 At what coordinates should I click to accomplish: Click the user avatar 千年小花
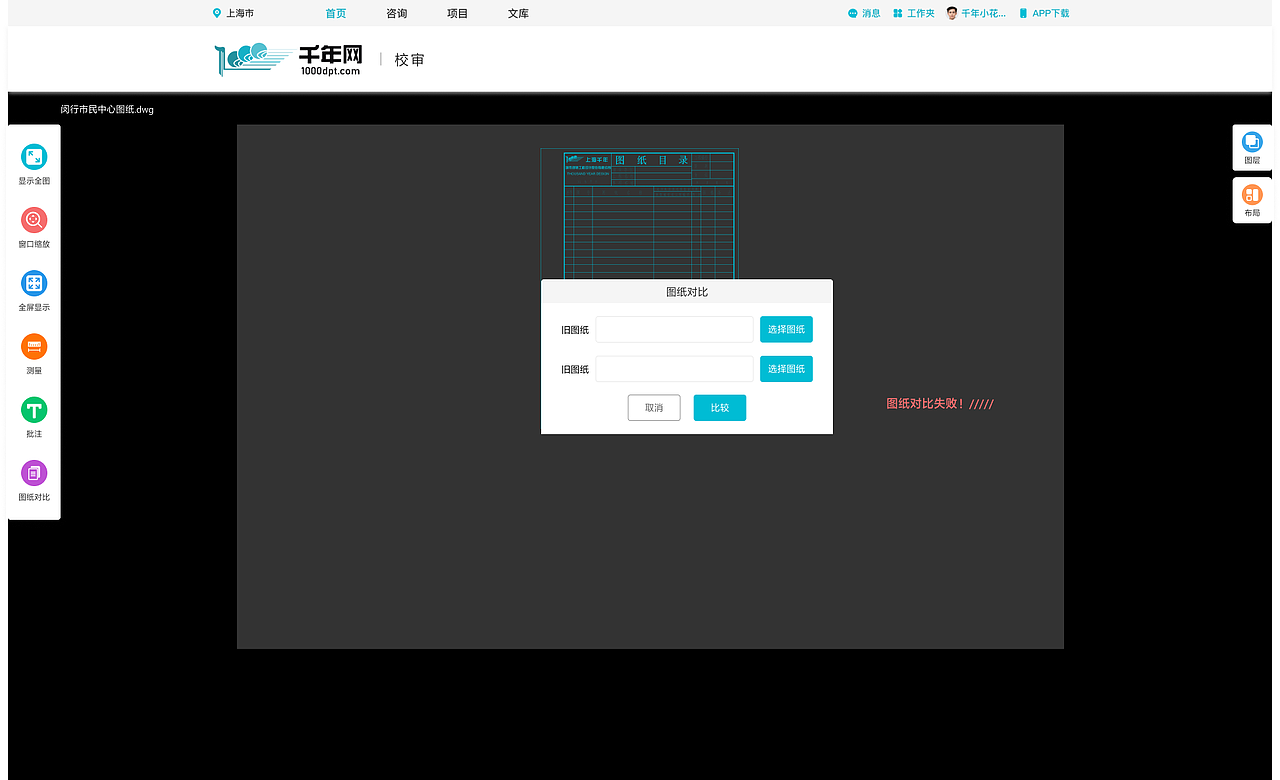(x=952, y=13)
